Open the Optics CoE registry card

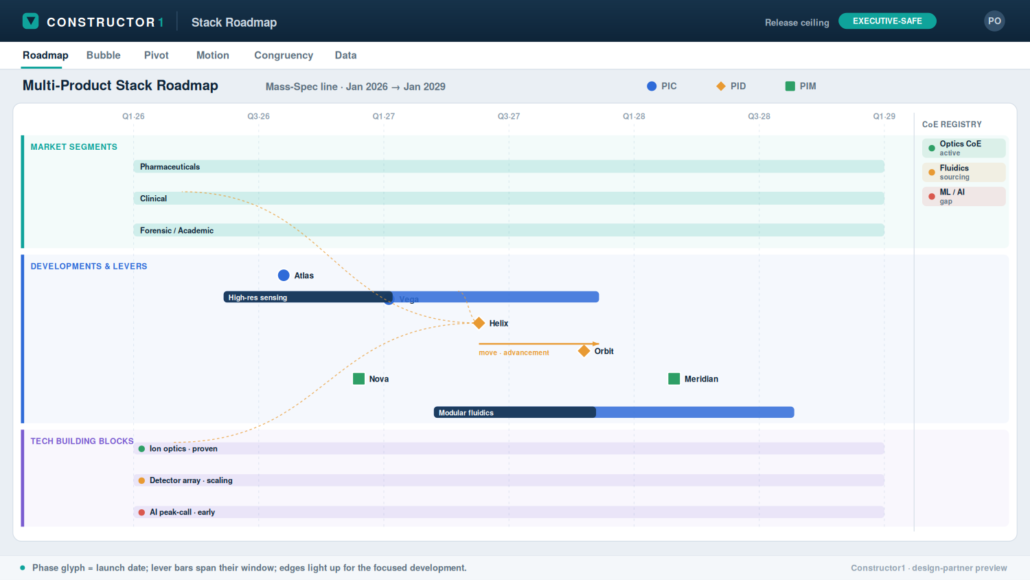click(964, 148)
